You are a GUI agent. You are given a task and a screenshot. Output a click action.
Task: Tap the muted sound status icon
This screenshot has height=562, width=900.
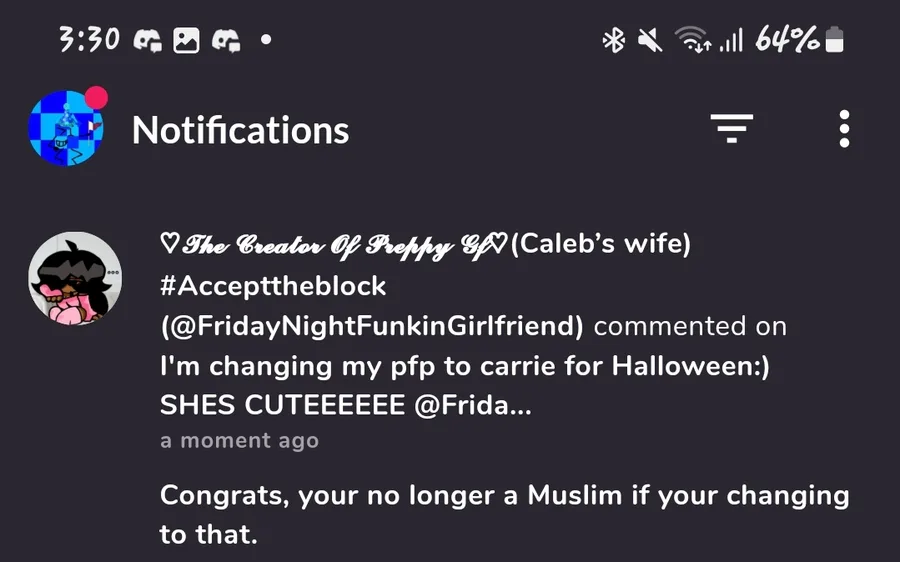point(650,40)
